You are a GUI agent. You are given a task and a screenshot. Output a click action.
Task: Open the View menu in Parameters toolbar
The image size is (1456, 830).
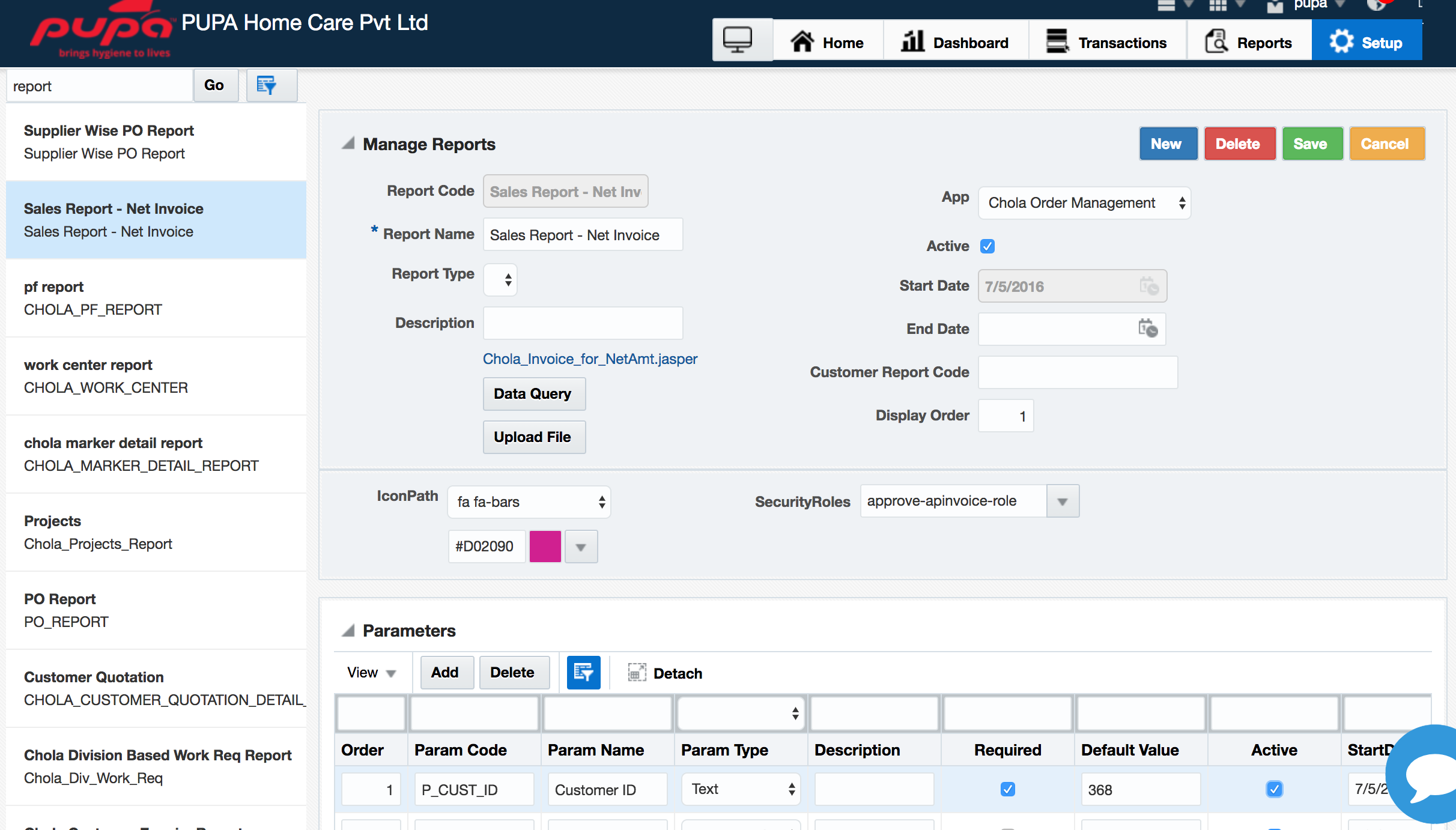coord(372,673)
